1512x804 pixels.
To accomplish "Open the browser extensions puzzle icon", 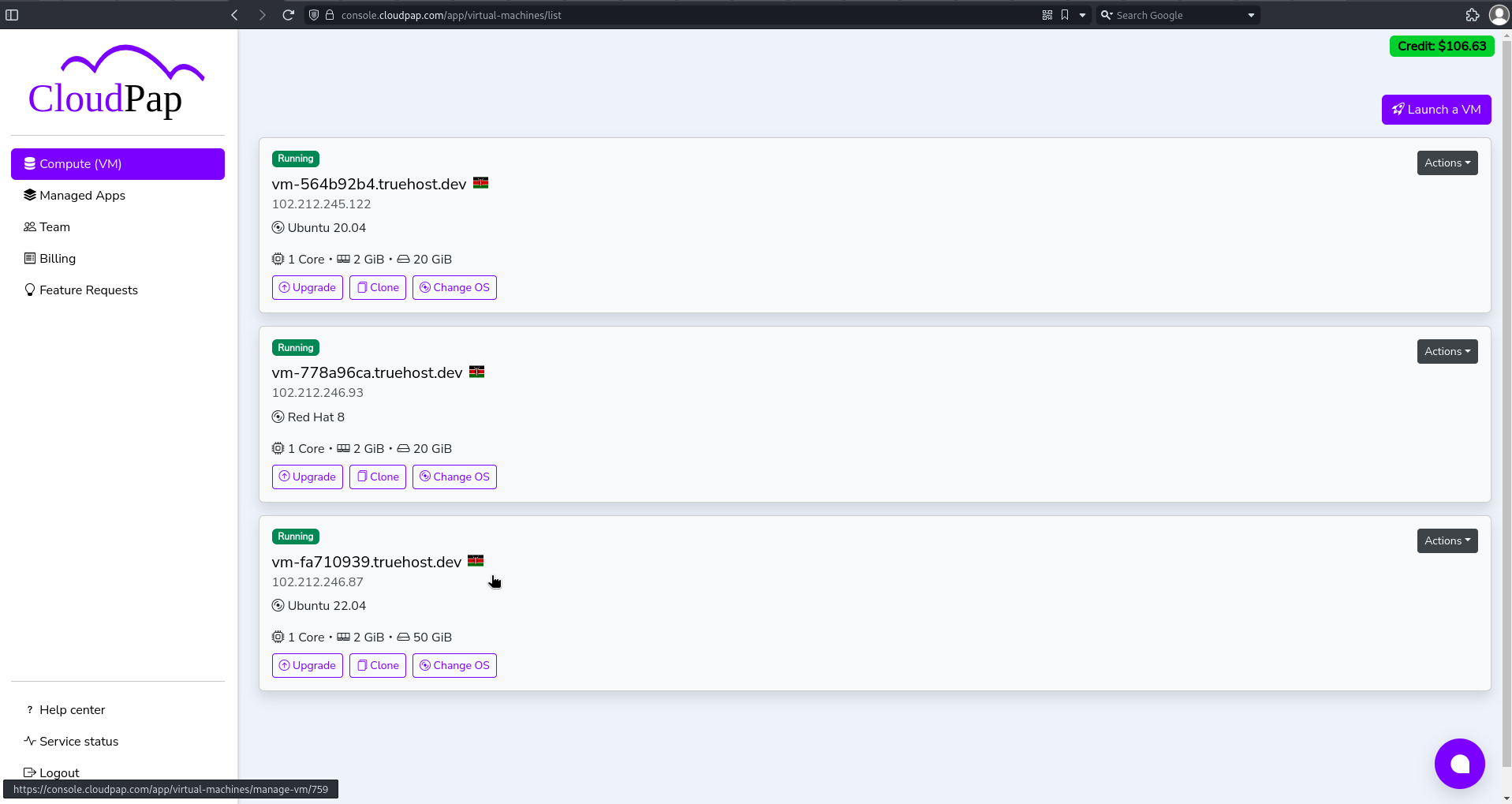I will [x=1473, y=14].
